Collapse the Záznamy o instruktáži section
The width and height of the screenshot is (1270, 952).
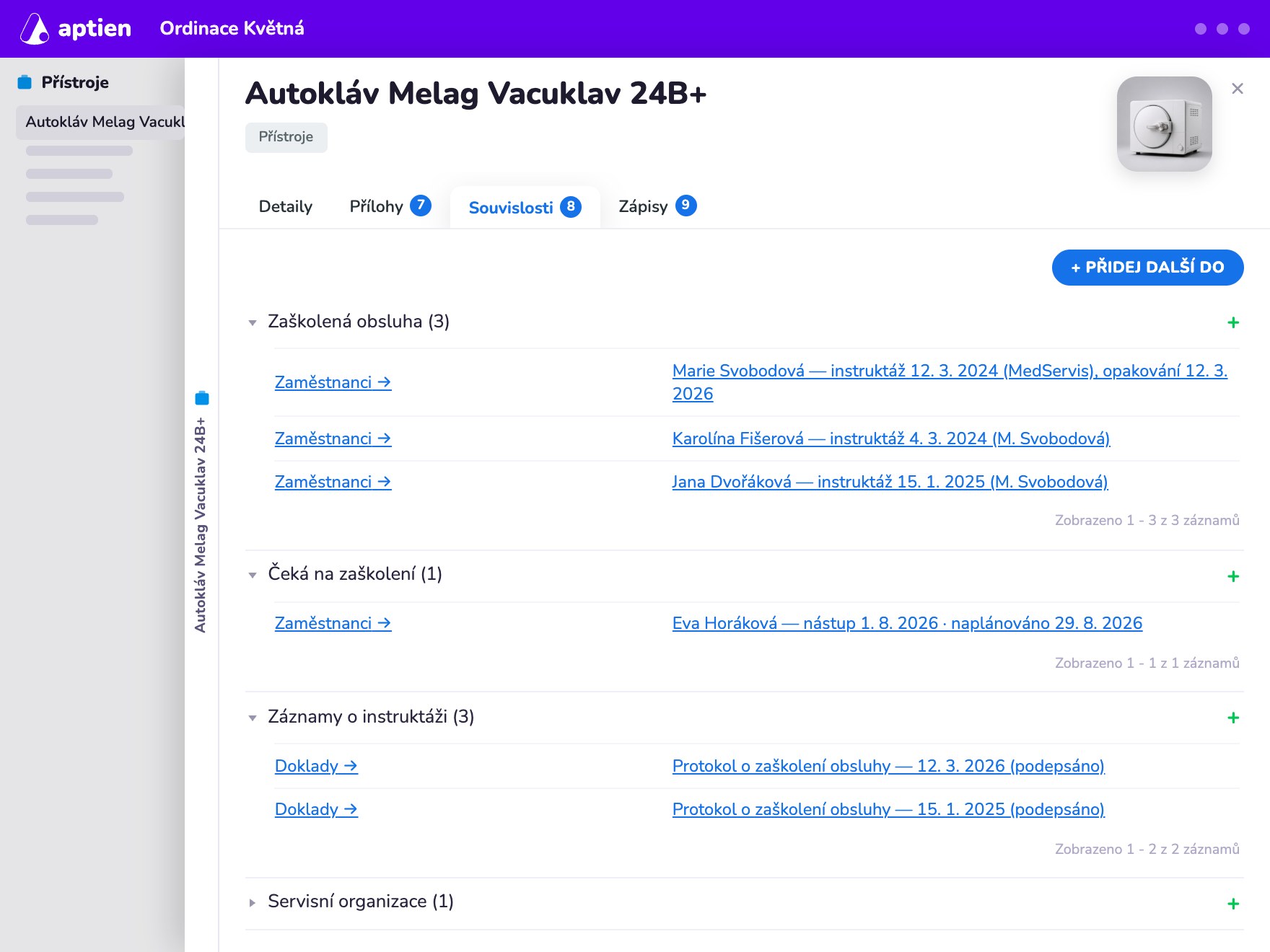point(253,718)
